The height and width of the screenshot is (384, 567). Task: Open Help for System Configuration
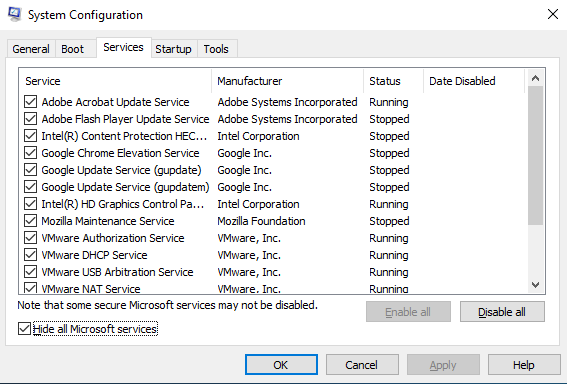(524, 365)
